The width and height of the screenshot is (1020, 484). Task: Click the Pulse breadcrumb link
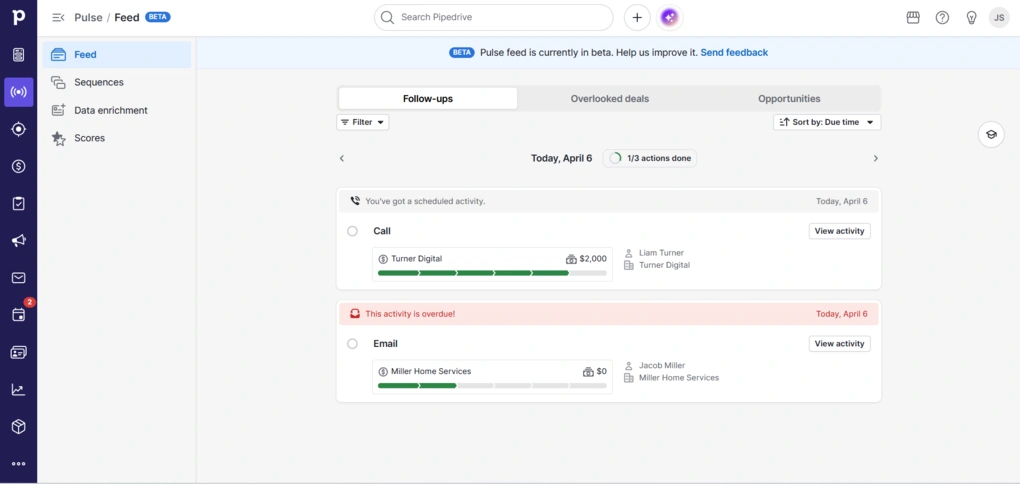[x=88, y=18]
